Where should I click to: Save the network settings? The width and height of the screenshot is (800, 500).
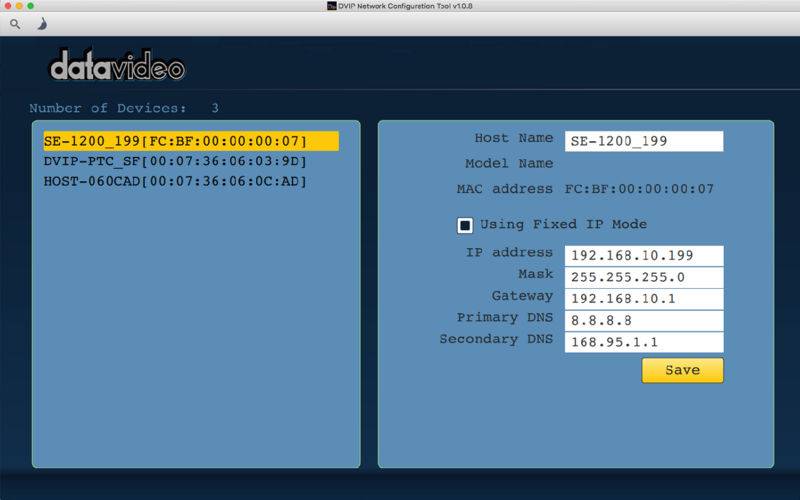point(683,370)
